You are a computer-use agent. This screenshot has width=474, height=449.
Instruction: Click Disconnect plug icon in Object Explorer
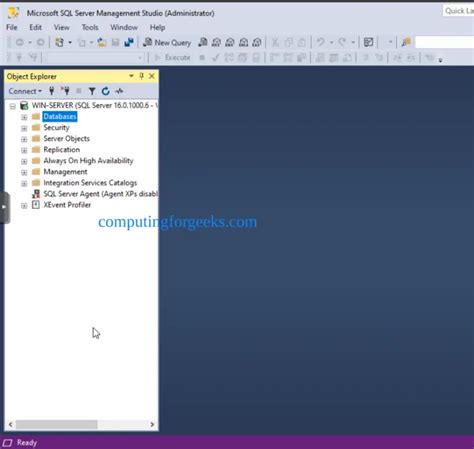(65, 91)
